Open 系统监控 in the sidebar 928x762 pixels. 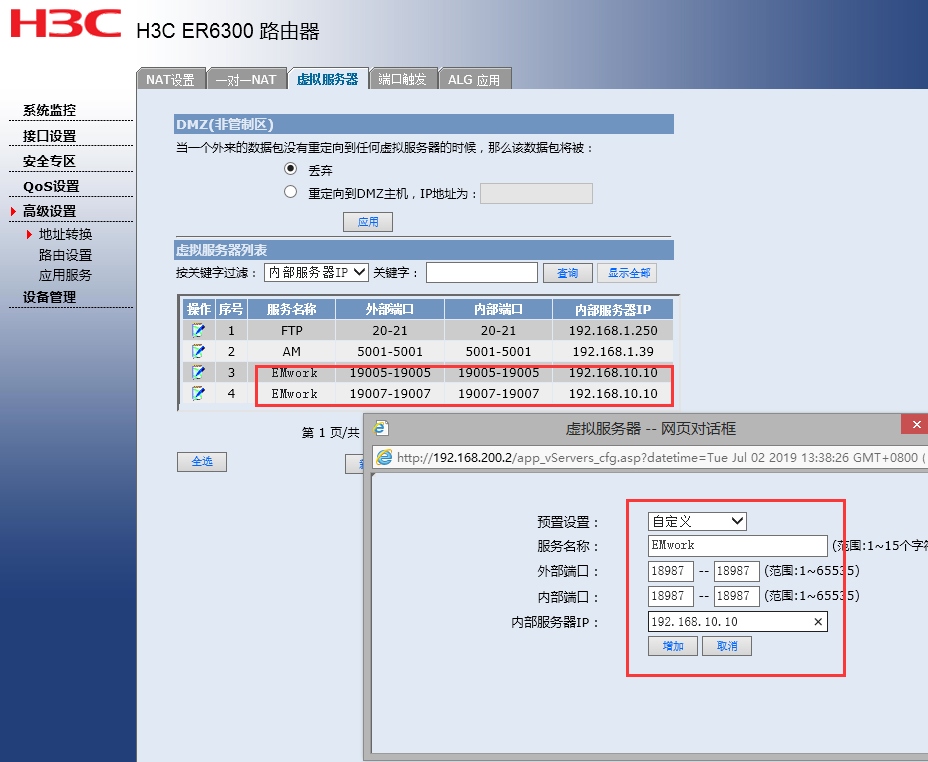tap(49, 110)
